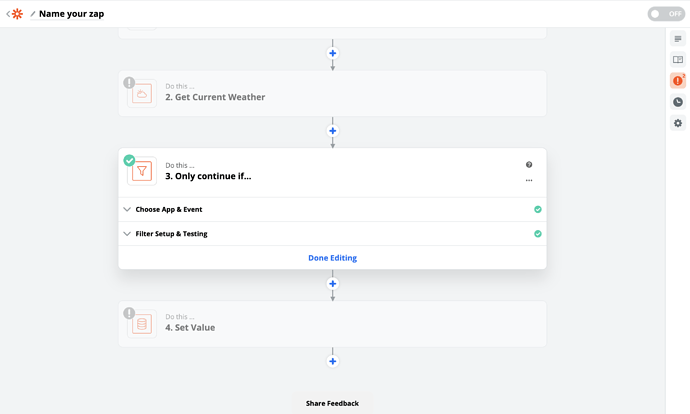Select the '3. Only continue if...' title
The height and width of the screenshot is (414, 690).
tap(208, 176)
